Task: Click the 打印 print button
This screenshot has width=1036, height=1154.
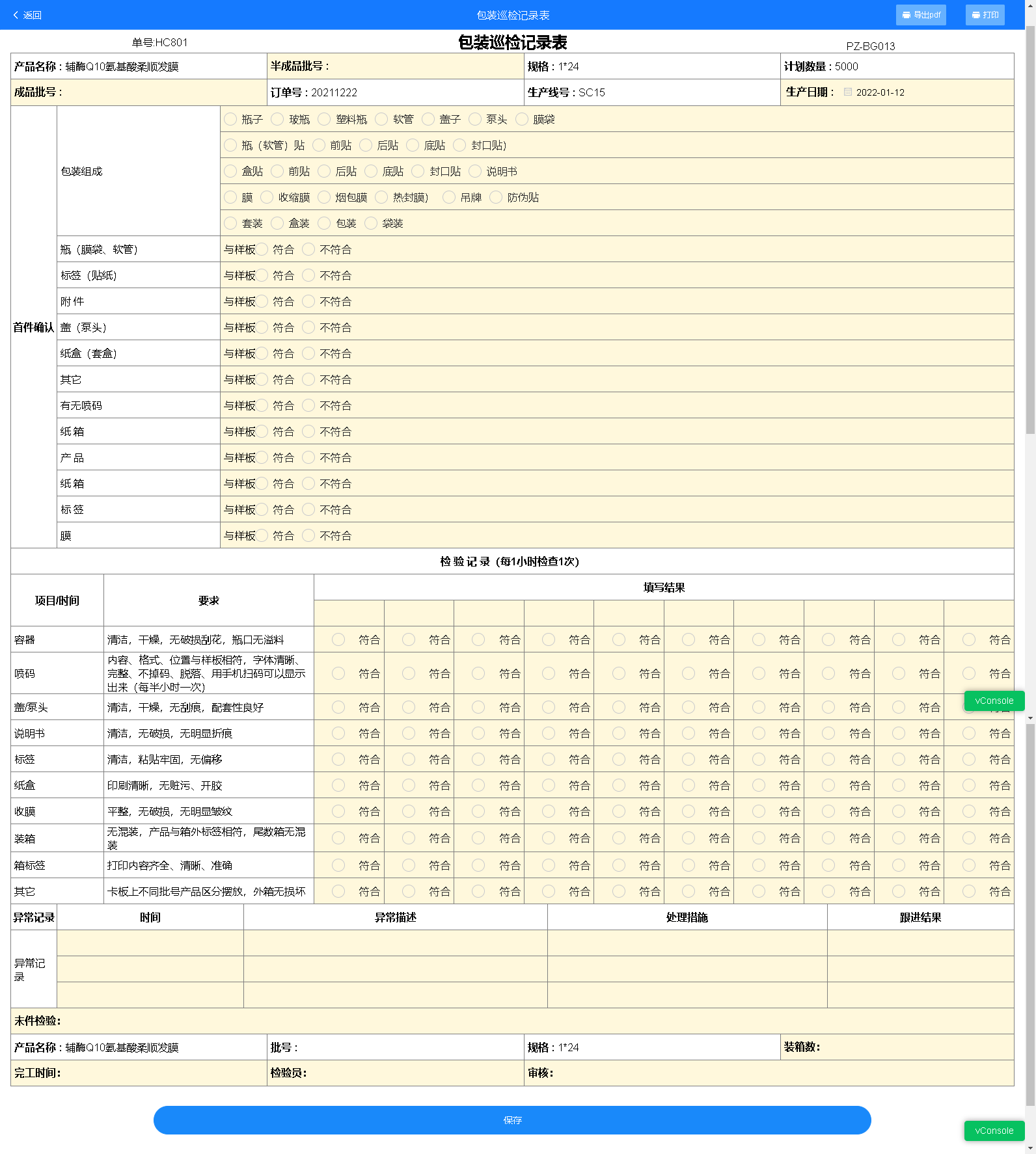Action: click(x=985, y=15)
